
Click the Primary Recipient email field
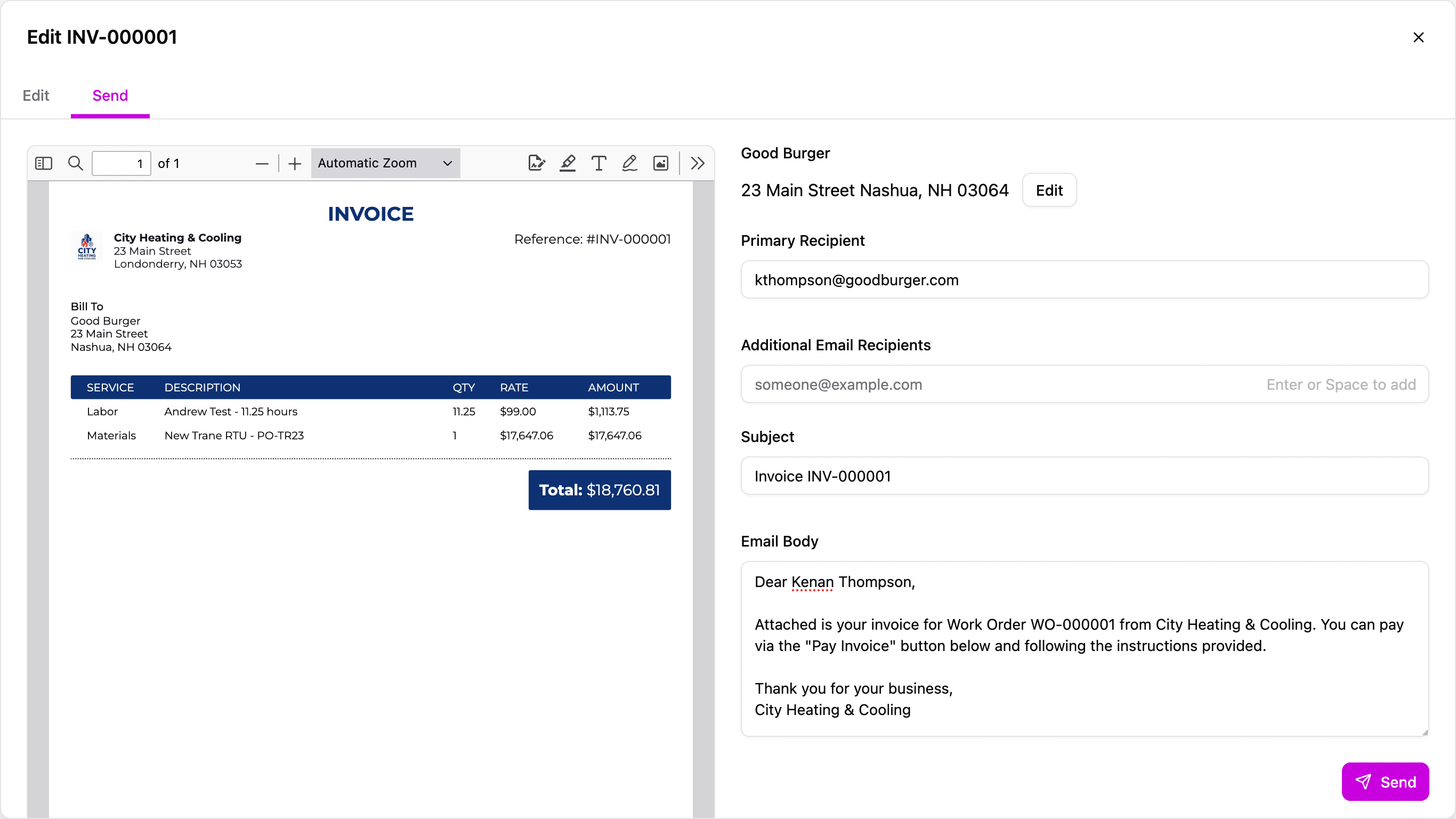point(1084,280)
